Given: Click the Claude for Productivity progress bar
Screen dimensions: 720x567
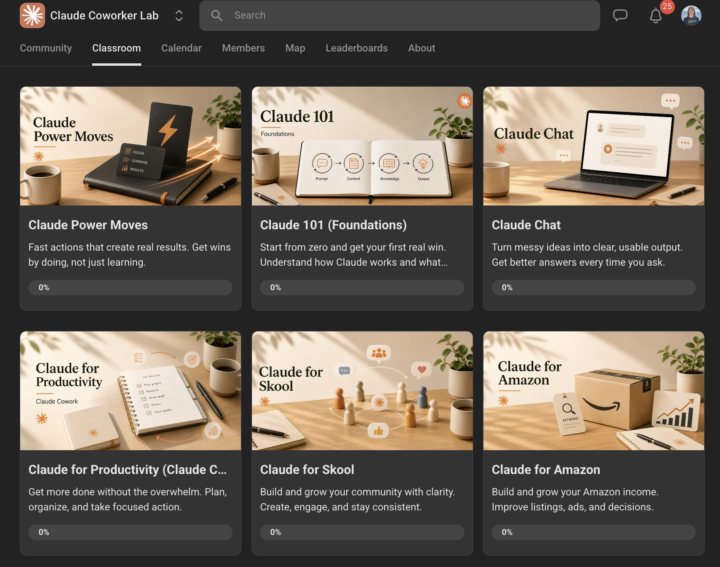Looking at the screenshot, I should pyautogui.click(x=130, y=532).
